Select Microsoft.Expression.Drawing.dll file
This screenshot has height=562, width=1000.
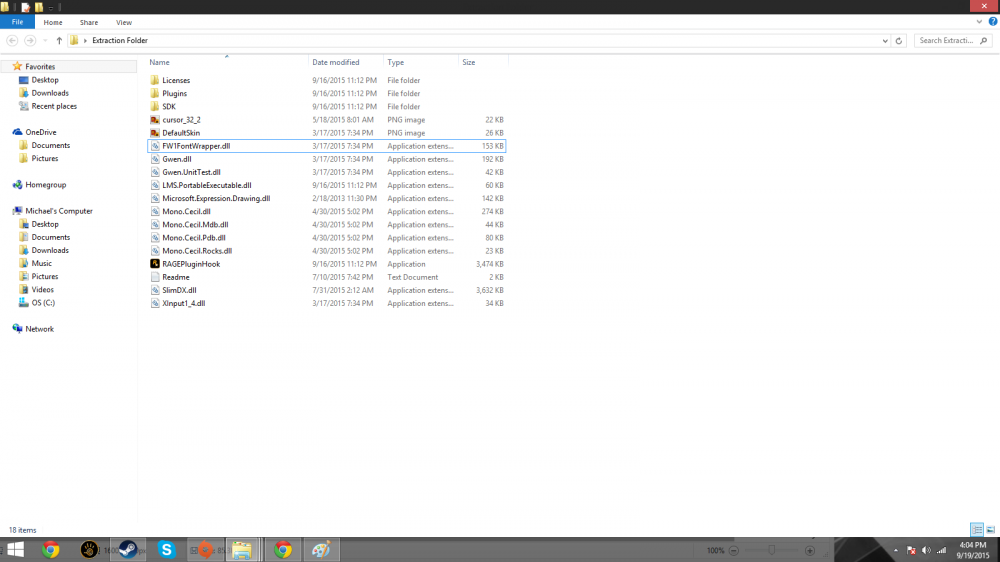[x=216, y=198]
